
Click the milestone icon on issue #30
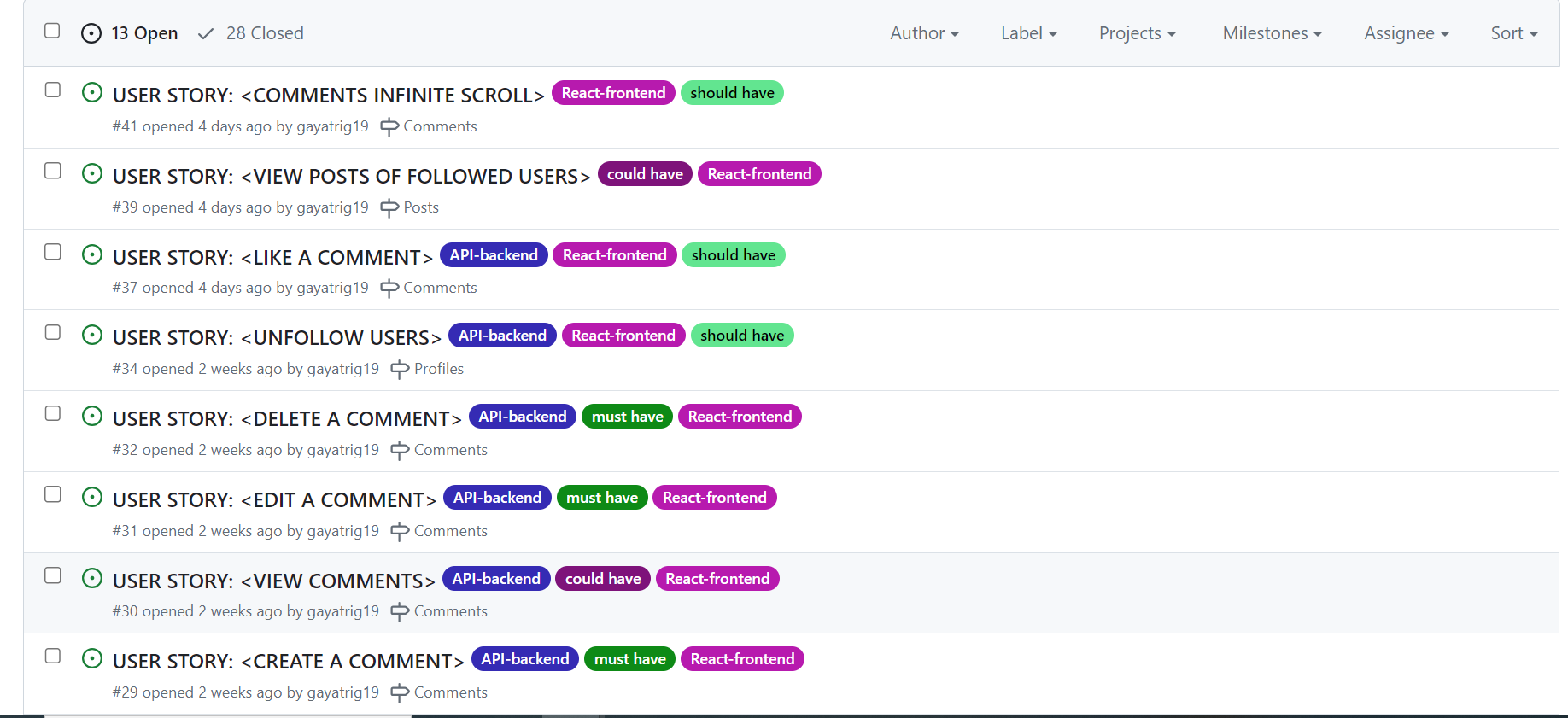pyautogui.click(x=400, y=612)
